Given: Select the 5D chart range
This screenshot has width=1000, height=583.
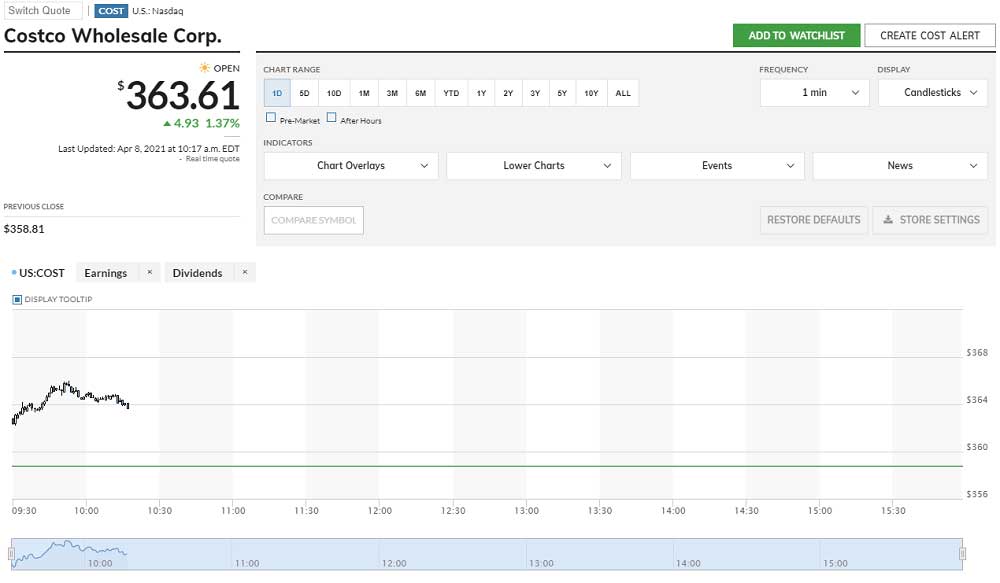Looking at the screenshot, I should (x=304, y=93).
